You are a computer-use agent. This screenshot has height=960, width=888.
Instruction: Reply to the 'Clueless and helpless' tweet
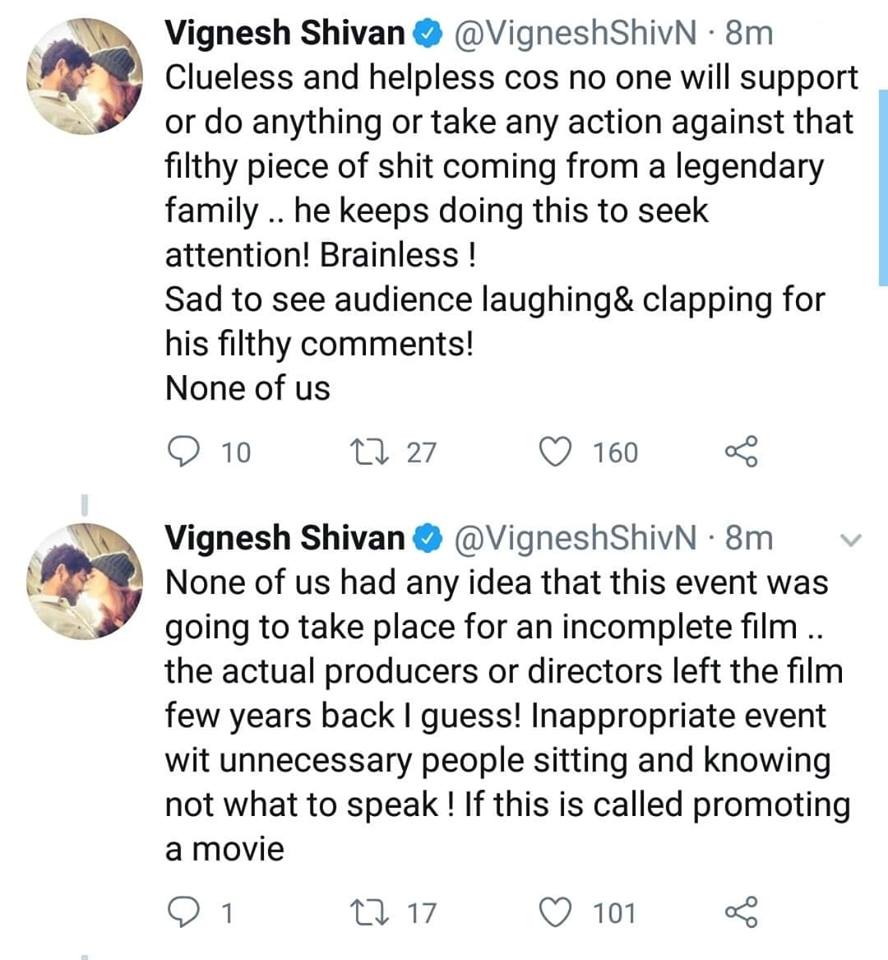(182, 453)
